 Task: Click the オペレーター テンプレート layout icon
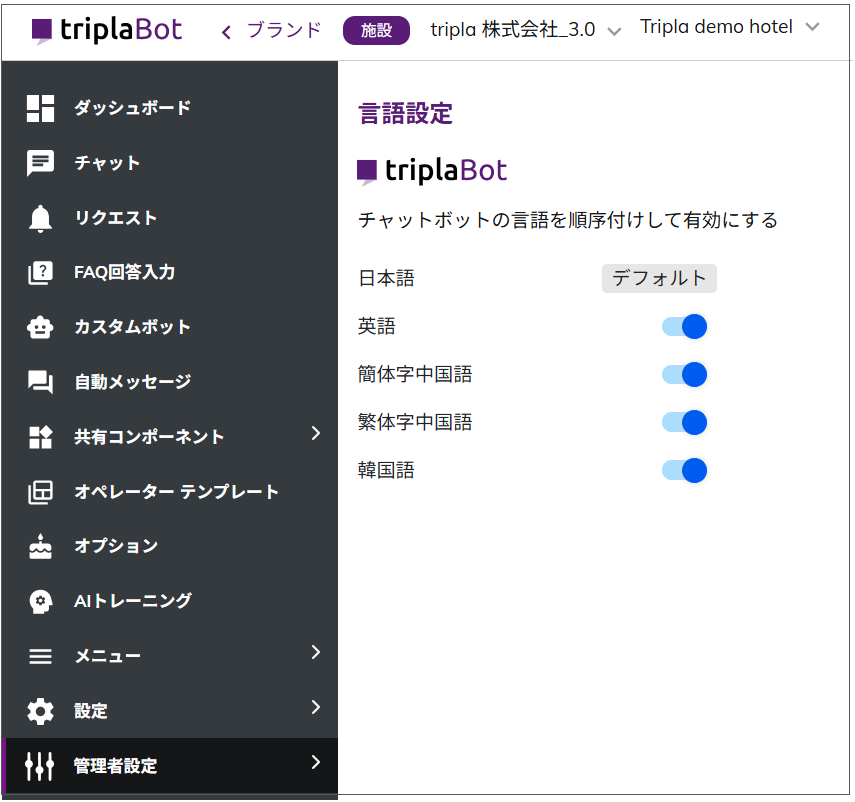pos(40,492)
